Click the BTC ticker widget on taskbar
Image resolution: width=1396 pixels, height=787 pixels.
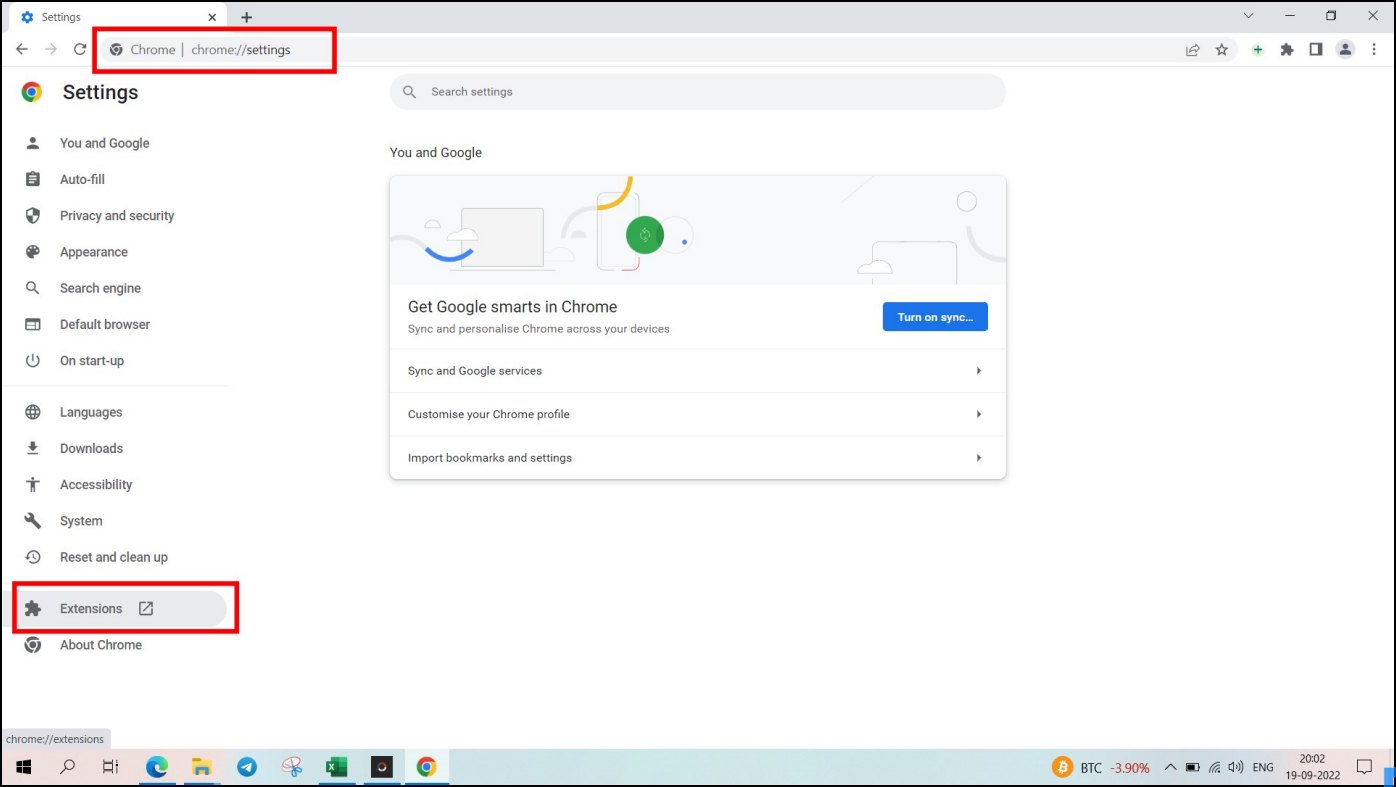pyautogui.click(x=1101, y=767)
